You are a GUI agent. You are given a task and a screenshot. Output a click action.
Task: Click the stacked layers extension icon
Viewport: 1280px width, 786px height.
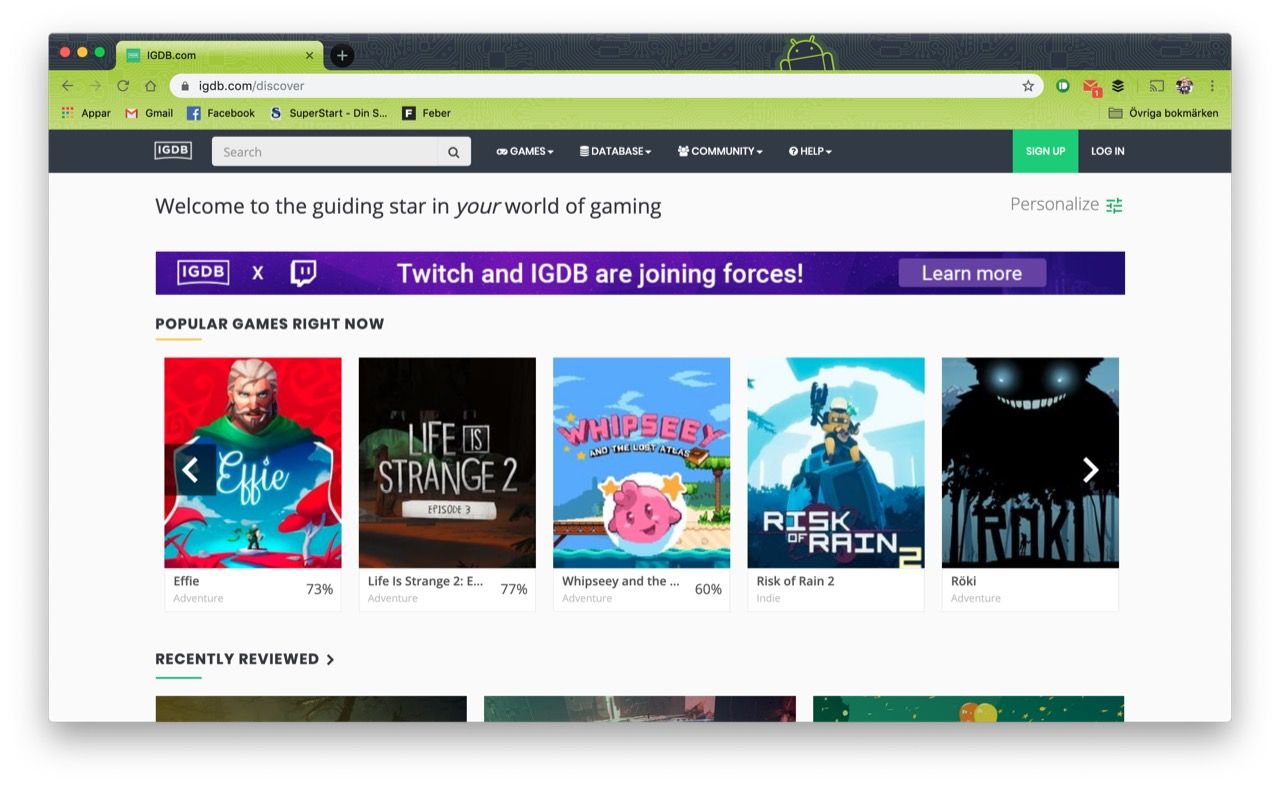(1118, 86)
